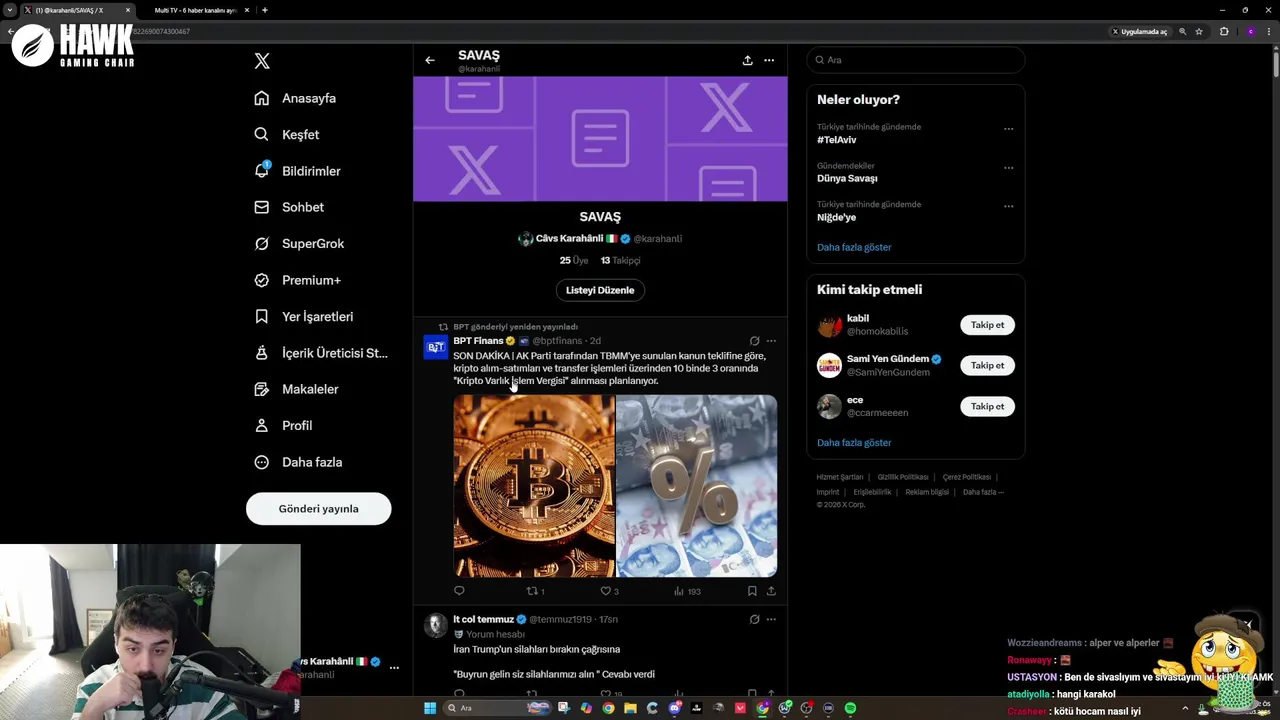Viewport: 1280px width, 720px height.
Task: Open SuperGrok from the sidebar
Action: (x=299, y=243)
